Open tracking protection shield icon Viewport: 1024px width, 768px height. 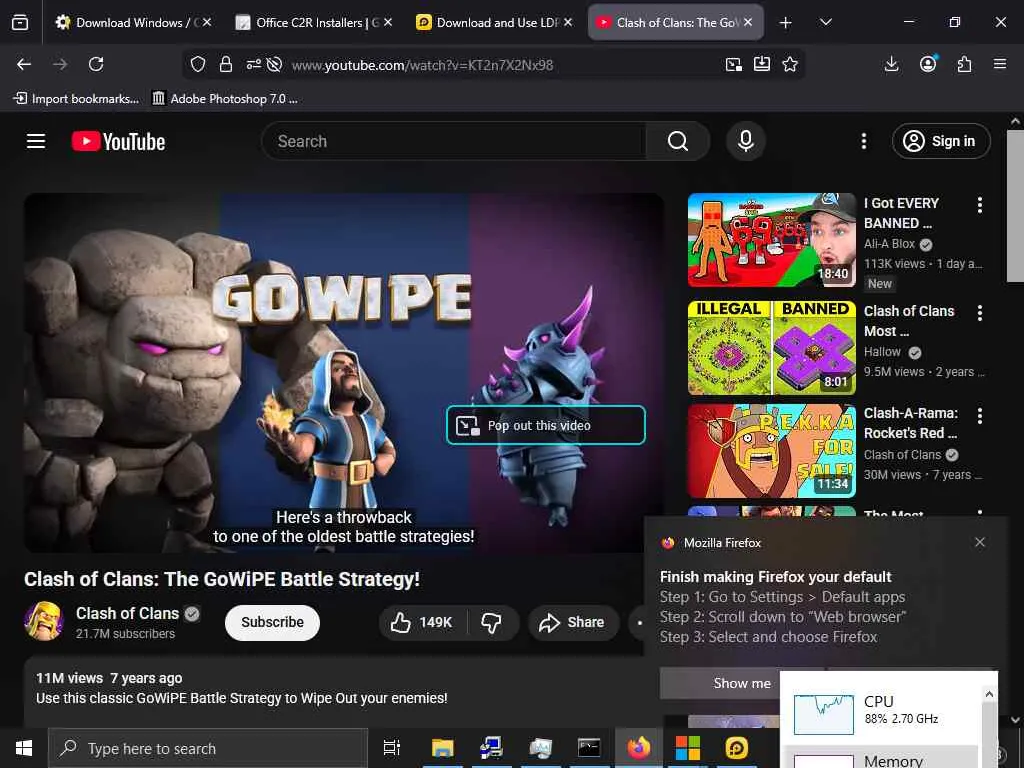point(198,64)
